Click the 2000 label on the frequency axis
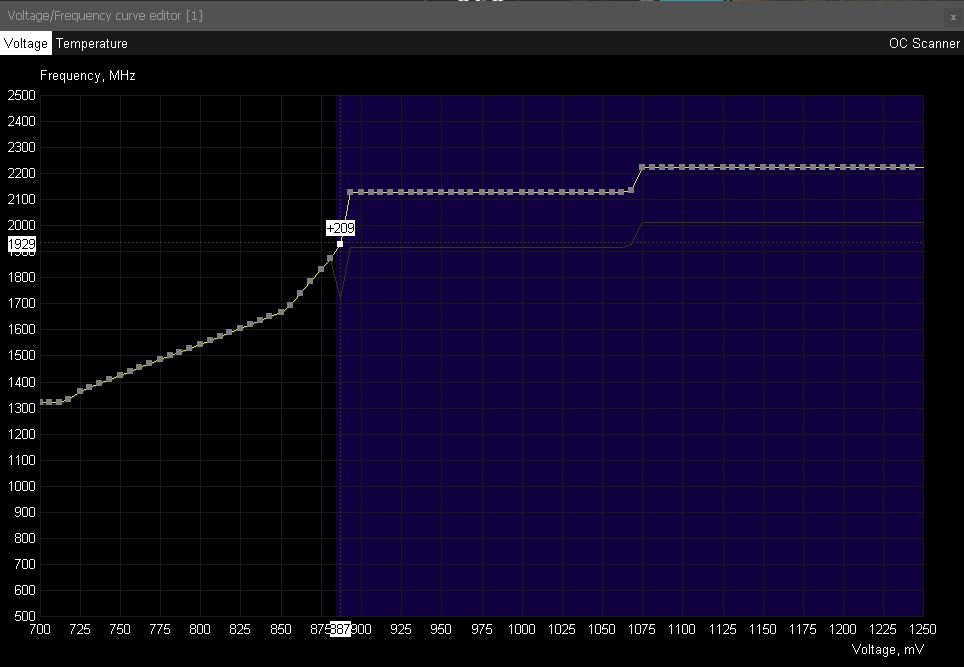The height and width of the screenshot is (667, 964). pos(22,226)
